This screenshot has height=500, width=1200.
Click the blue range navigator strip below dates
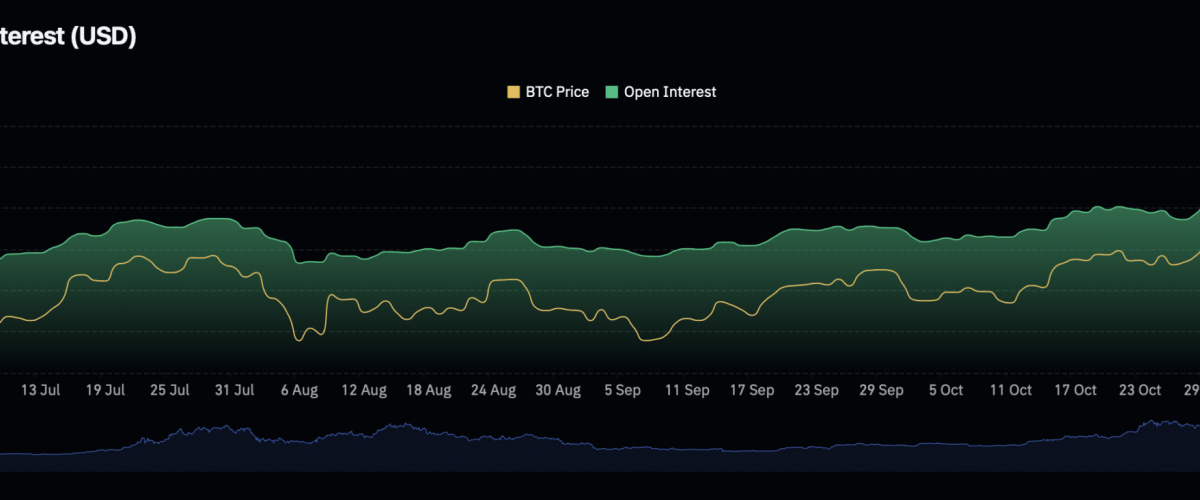[600, 448]
